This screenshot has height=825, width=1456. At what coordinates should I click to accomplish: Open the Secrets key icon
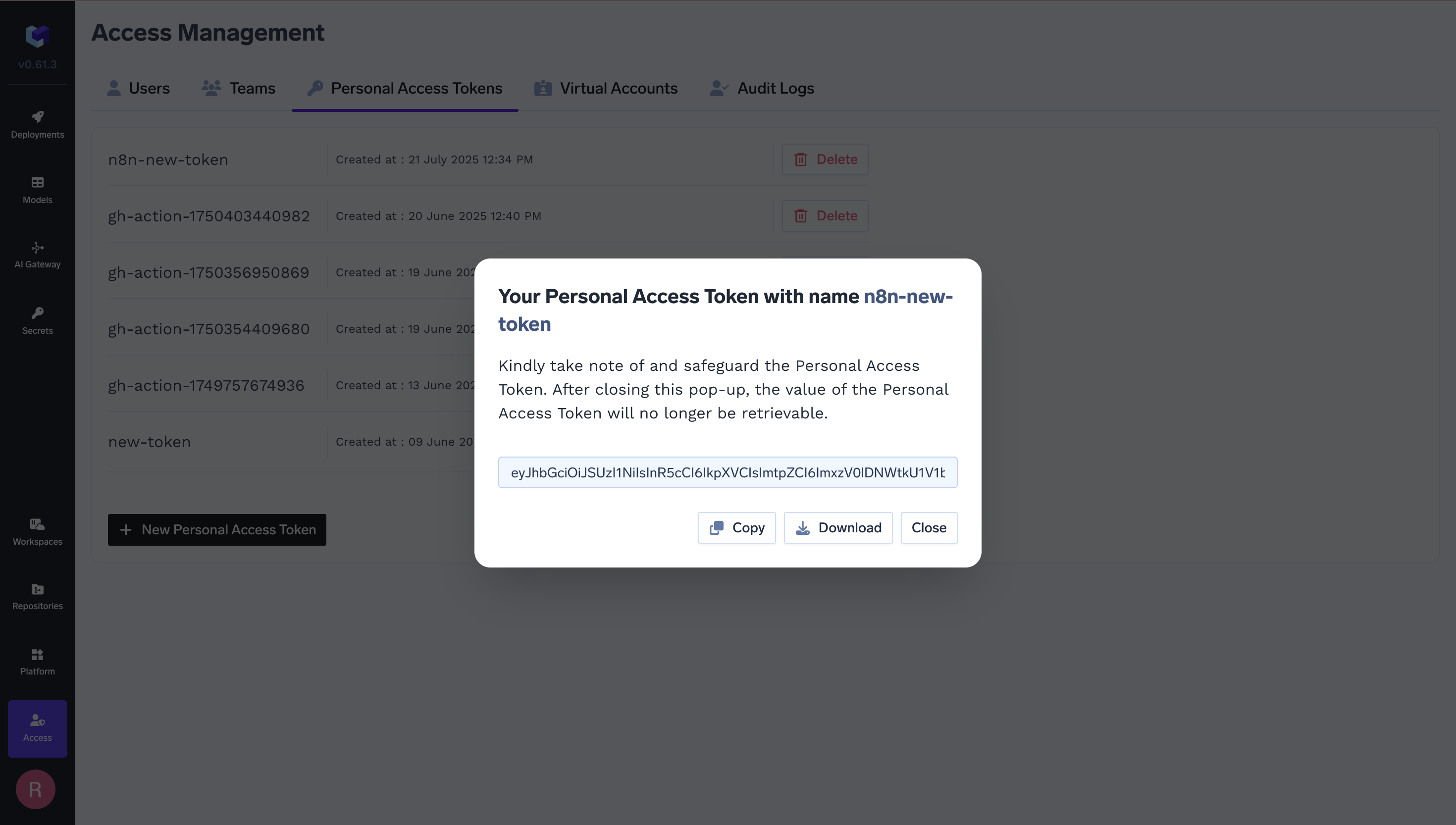click(38, 313)
